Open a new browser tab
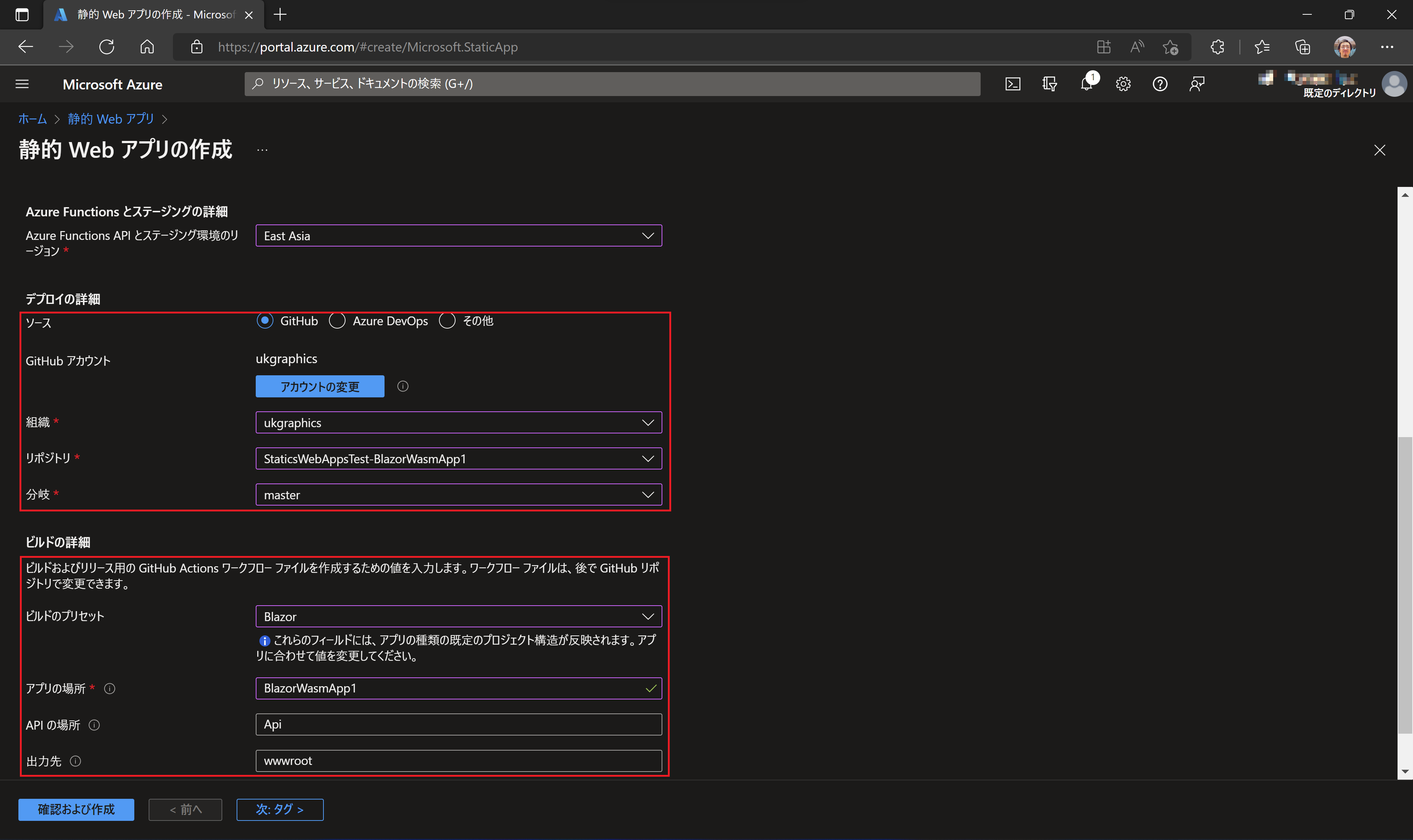This screenshot has height=840, width=1413. pyautogui.click(x=280, y=15)
